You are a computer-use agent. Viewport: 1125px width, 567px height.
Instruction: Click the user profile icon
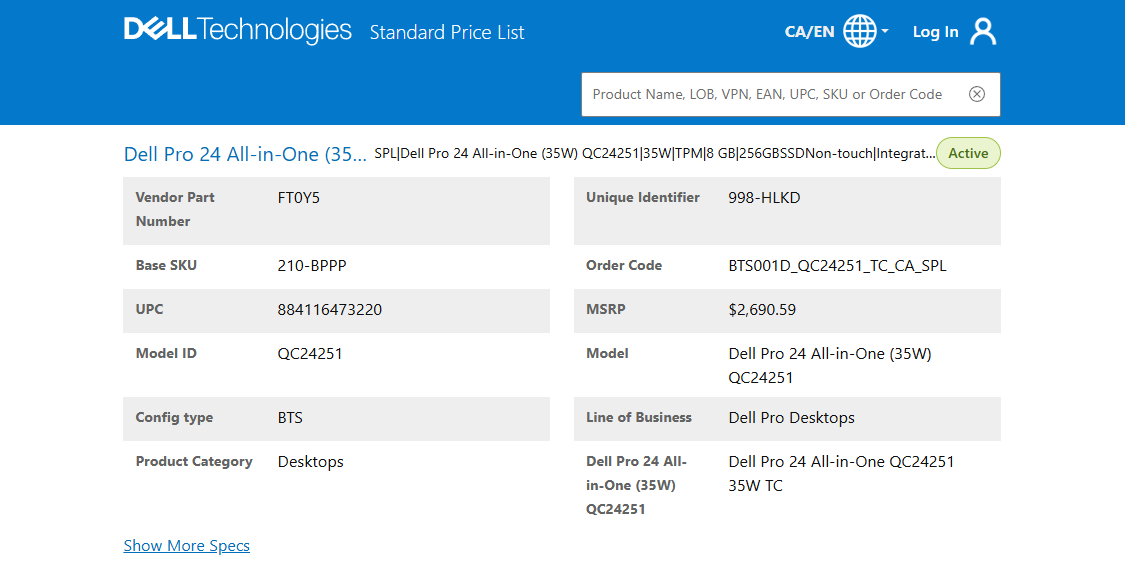[983, 32]
